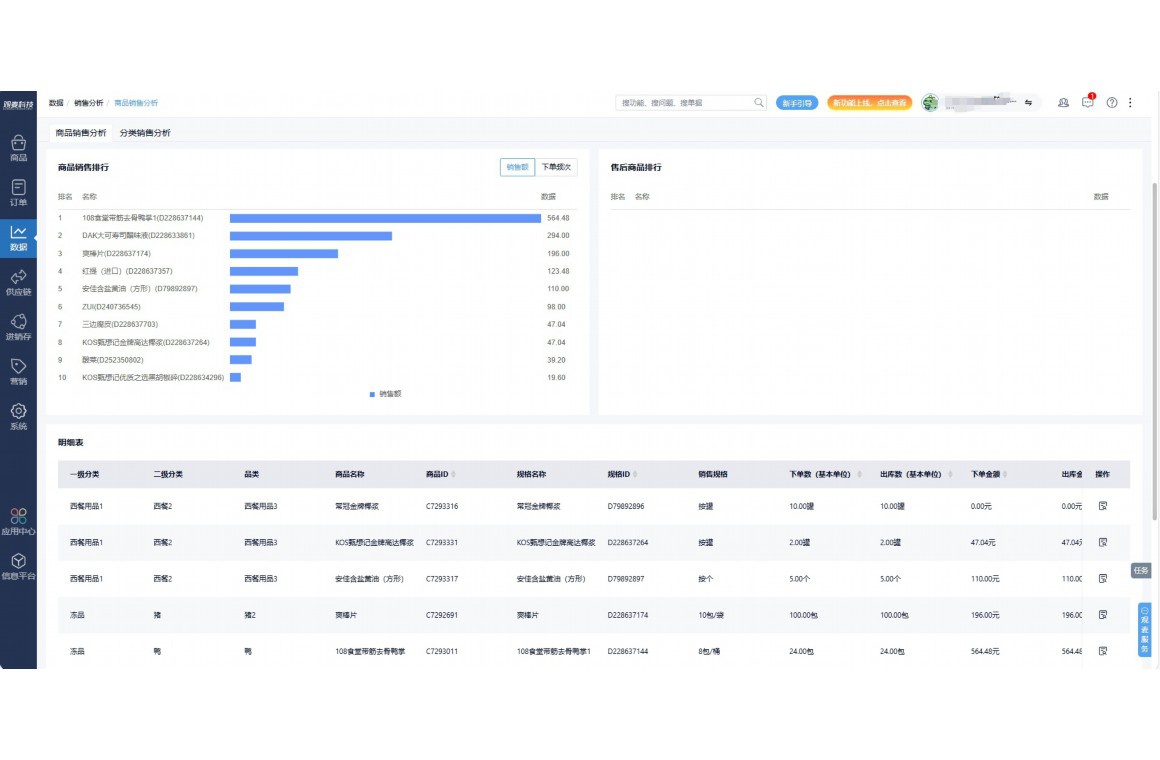This screenshot has width=1160, height=760.
Task: Open the three-dot more options menu
Action: pos(1131,103)
